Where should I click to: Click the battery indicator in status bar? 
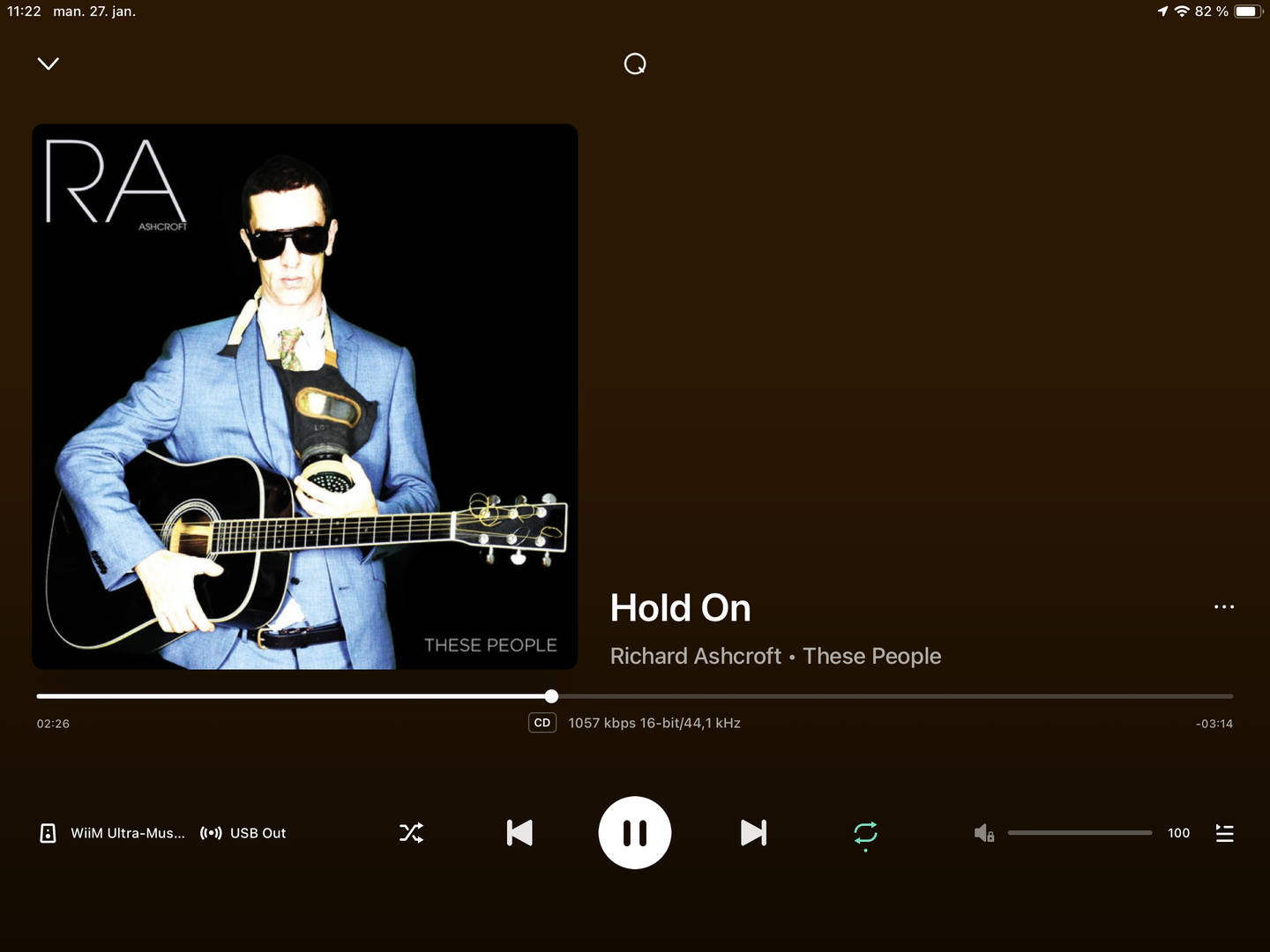pos(1248,11)
